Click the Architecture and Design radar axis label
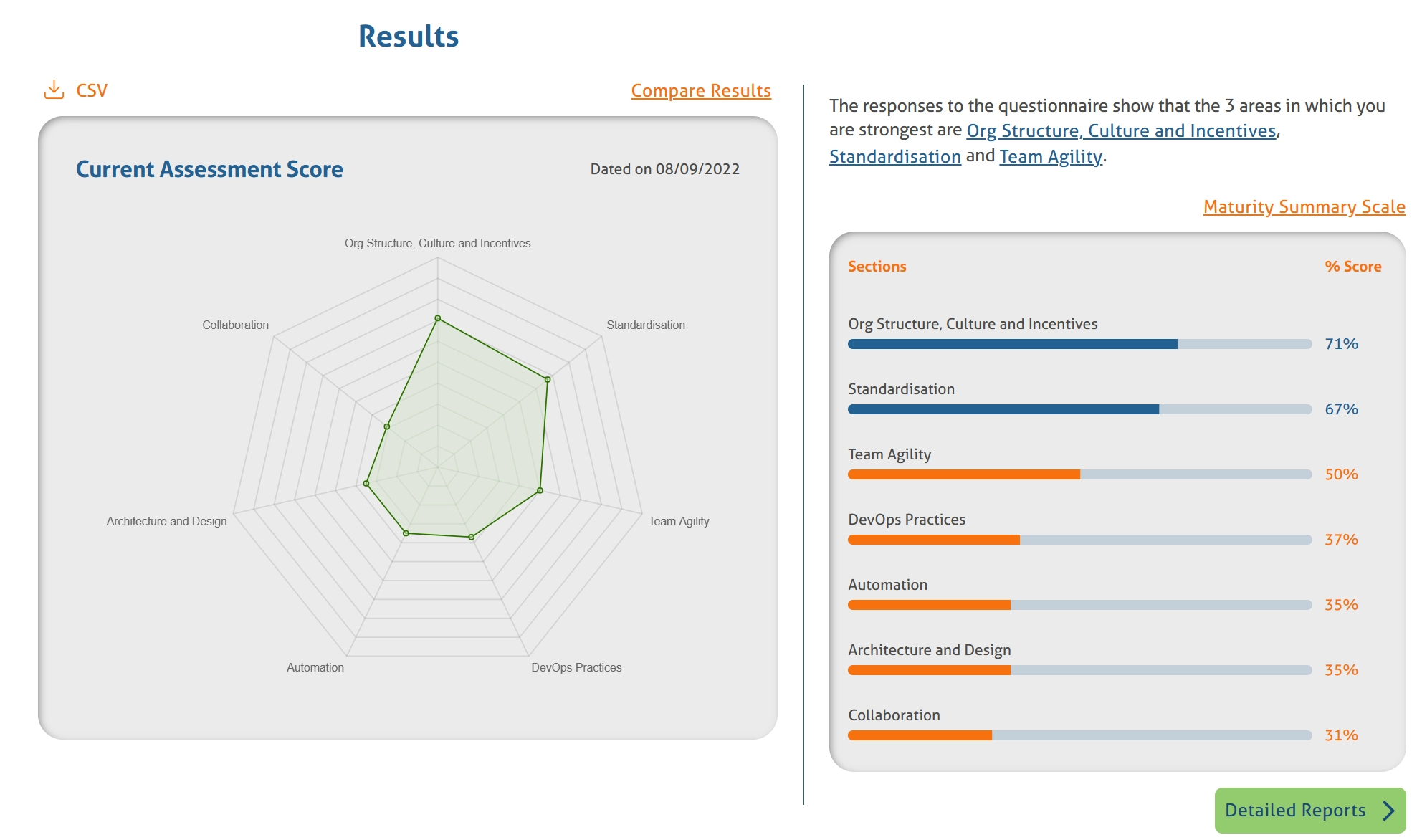1417x840 pixels. tap(166, 521)
